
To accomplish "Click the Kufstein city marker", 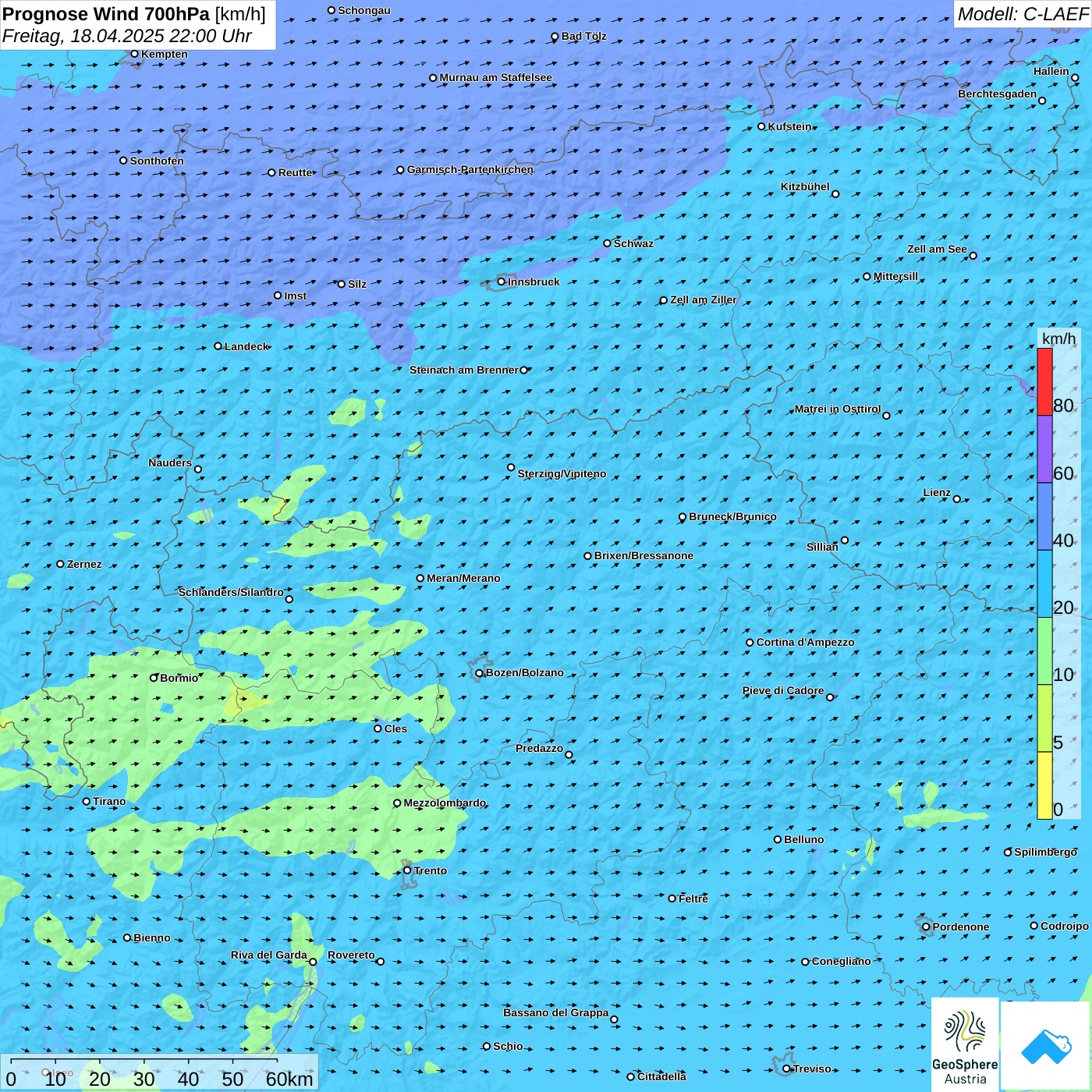I will [x=762, y=126].
